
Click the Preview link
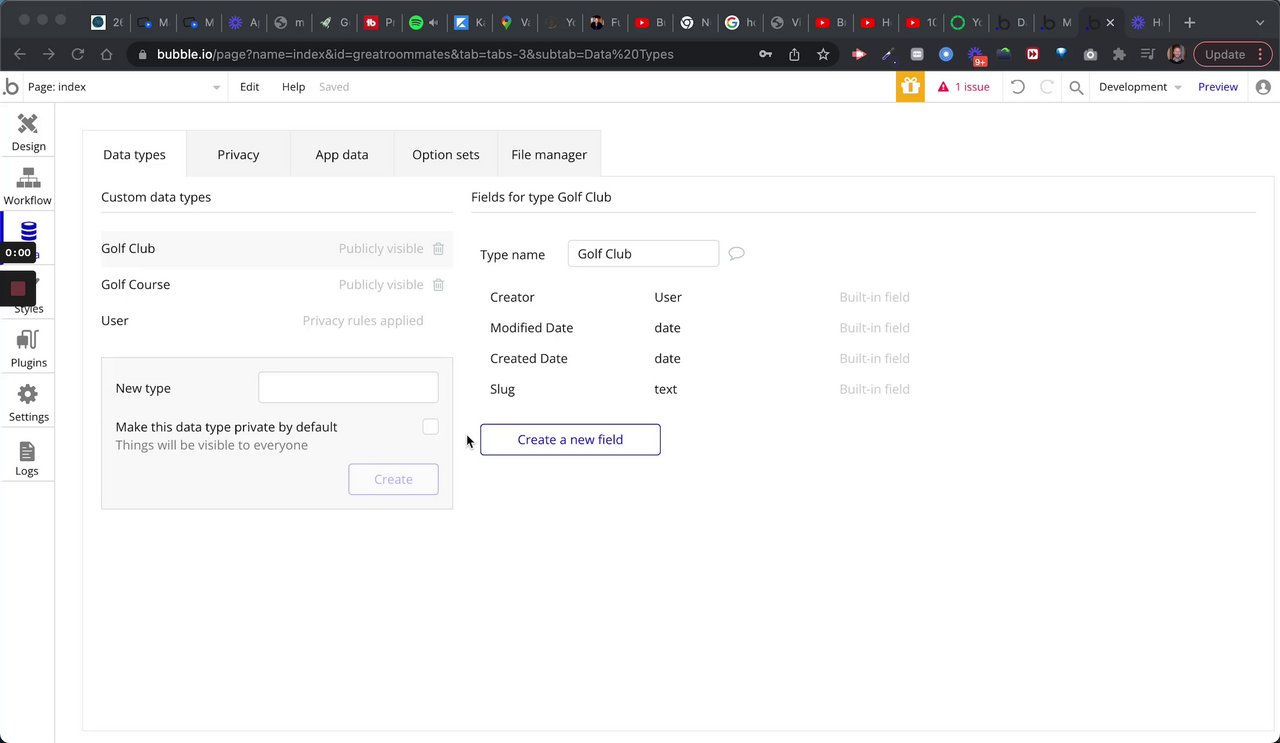1218,87
